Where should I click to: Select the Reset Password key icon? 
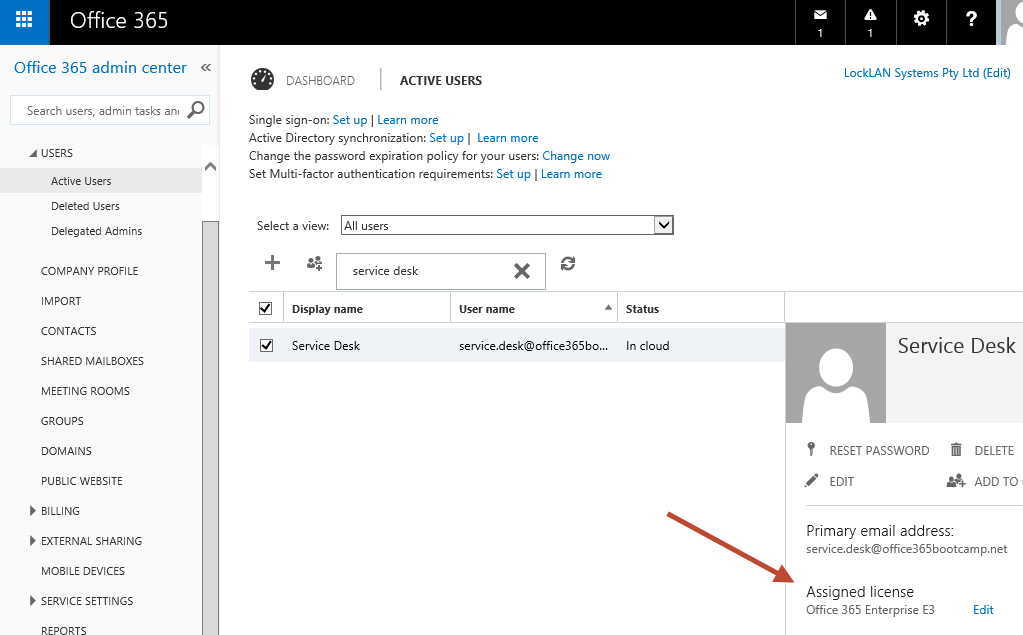(x=812, y=449)
